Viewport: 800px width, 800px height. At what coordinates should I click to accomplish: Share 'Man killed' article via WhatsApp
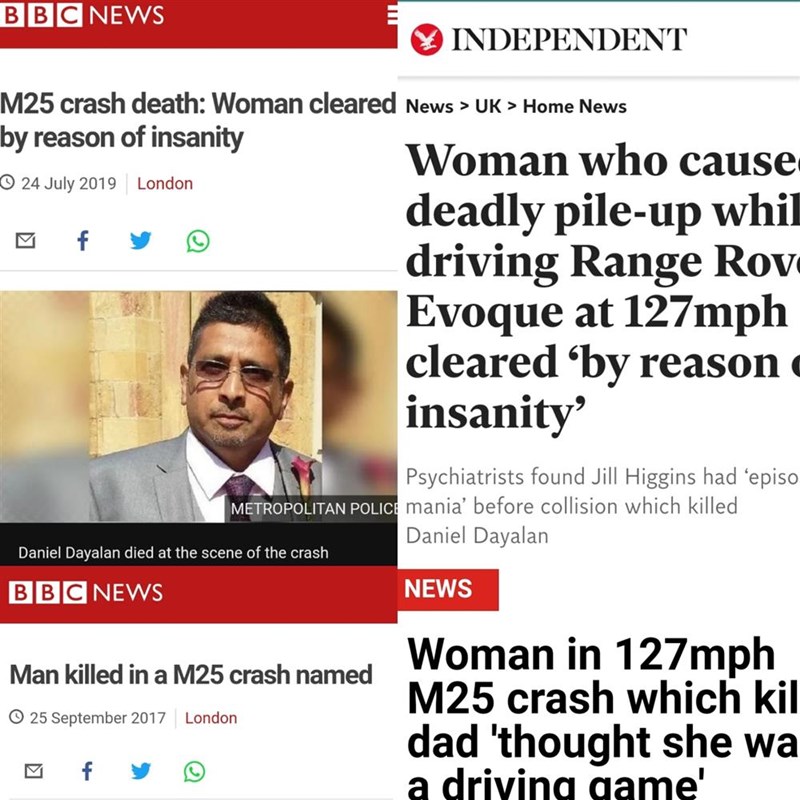coord(195,771)
